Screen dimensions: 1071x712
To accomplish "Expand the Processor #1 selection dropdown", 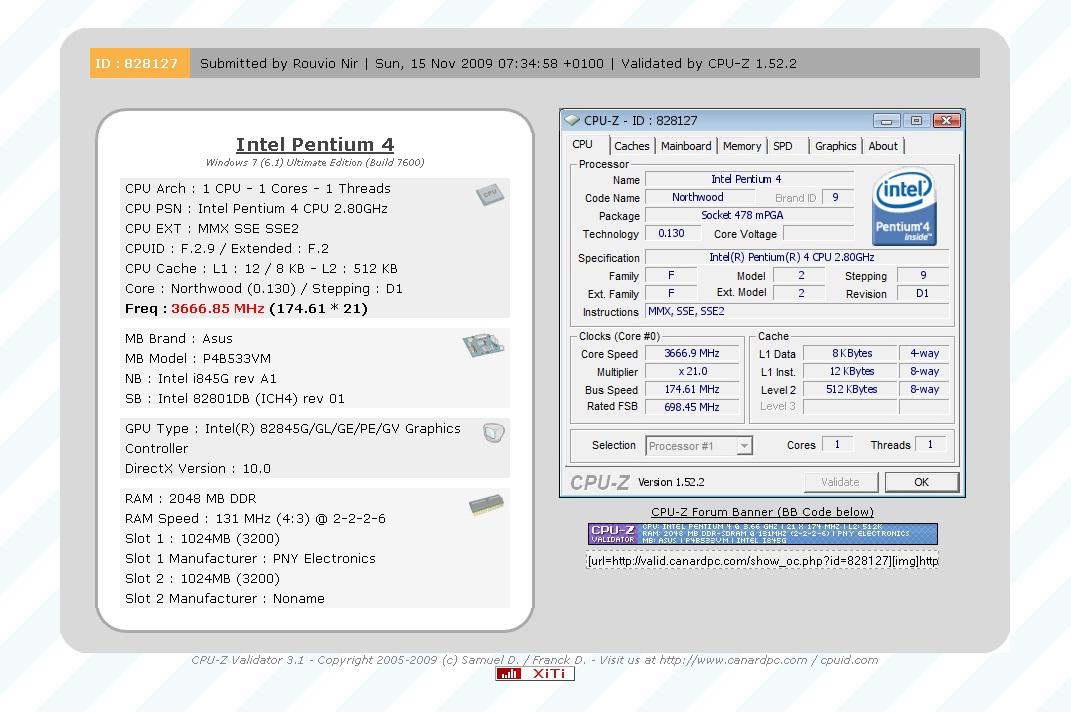I will (745, 446).
